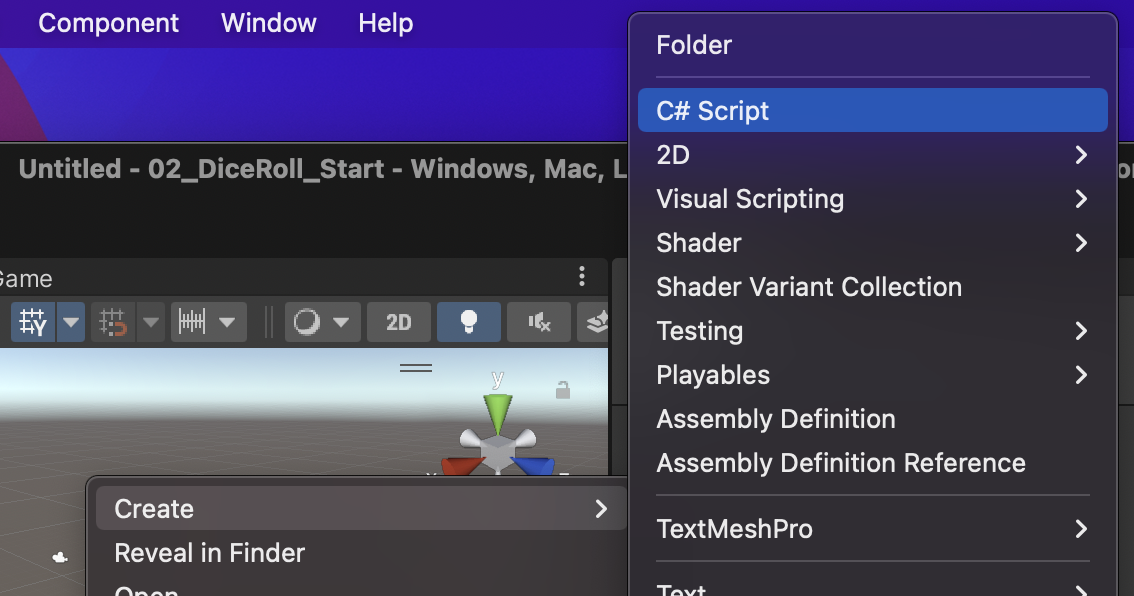The image size is (1134, 596).
Task: Open the snap increment dropdown arrow
Action: (227, 322)
